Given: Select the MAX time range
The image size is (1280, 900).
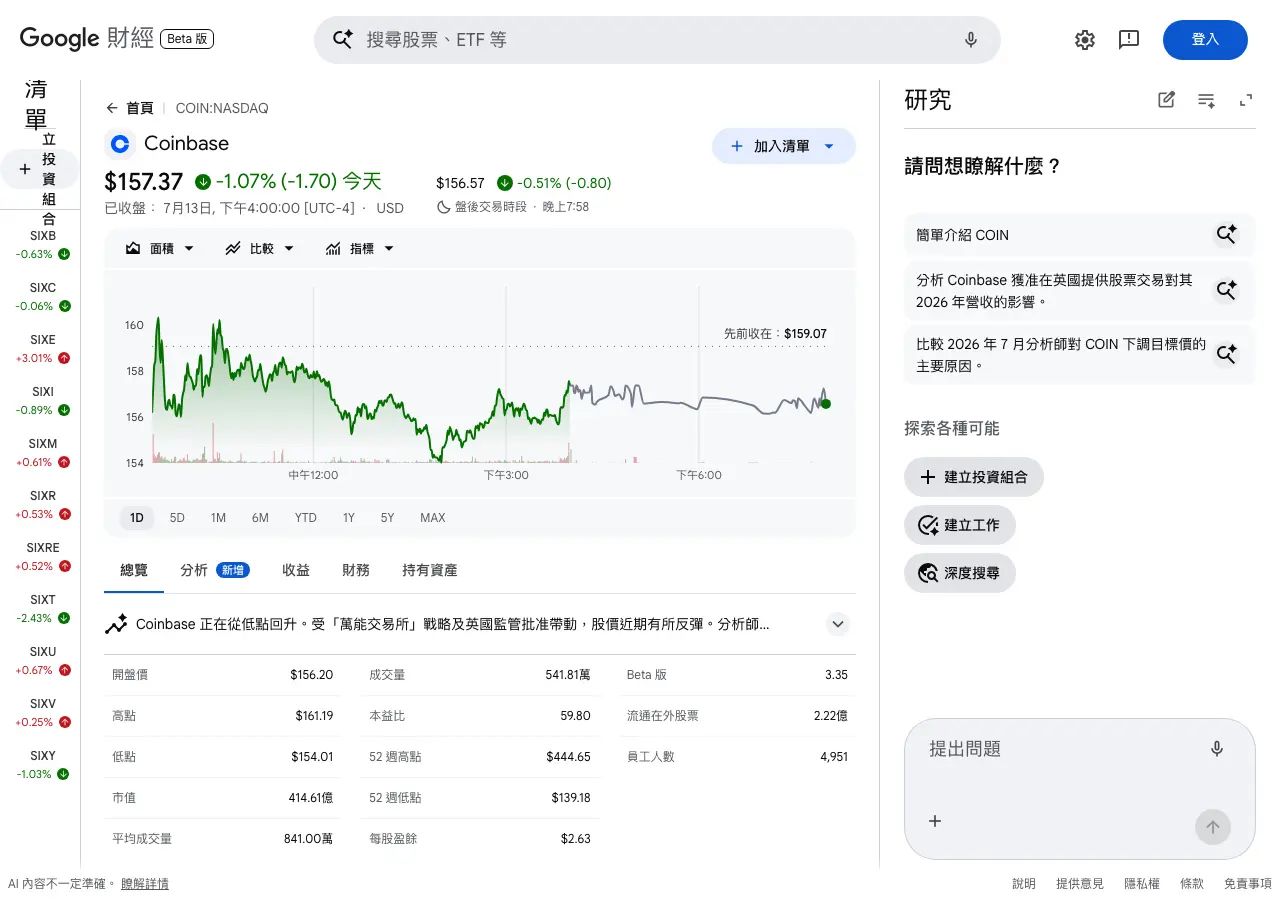Looking at the screenshot, I should tap(433, 518).
